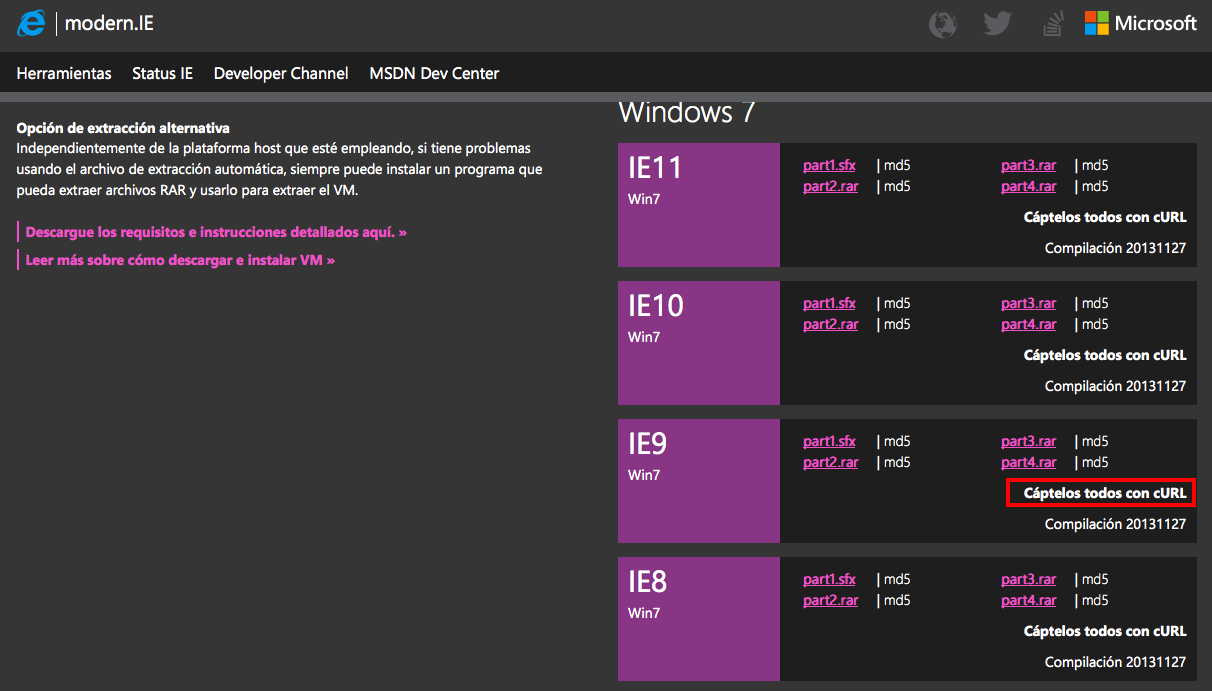Open md5 next to IE10 part3.rar
The image size is (1212, 691).
click(1095, 303)
